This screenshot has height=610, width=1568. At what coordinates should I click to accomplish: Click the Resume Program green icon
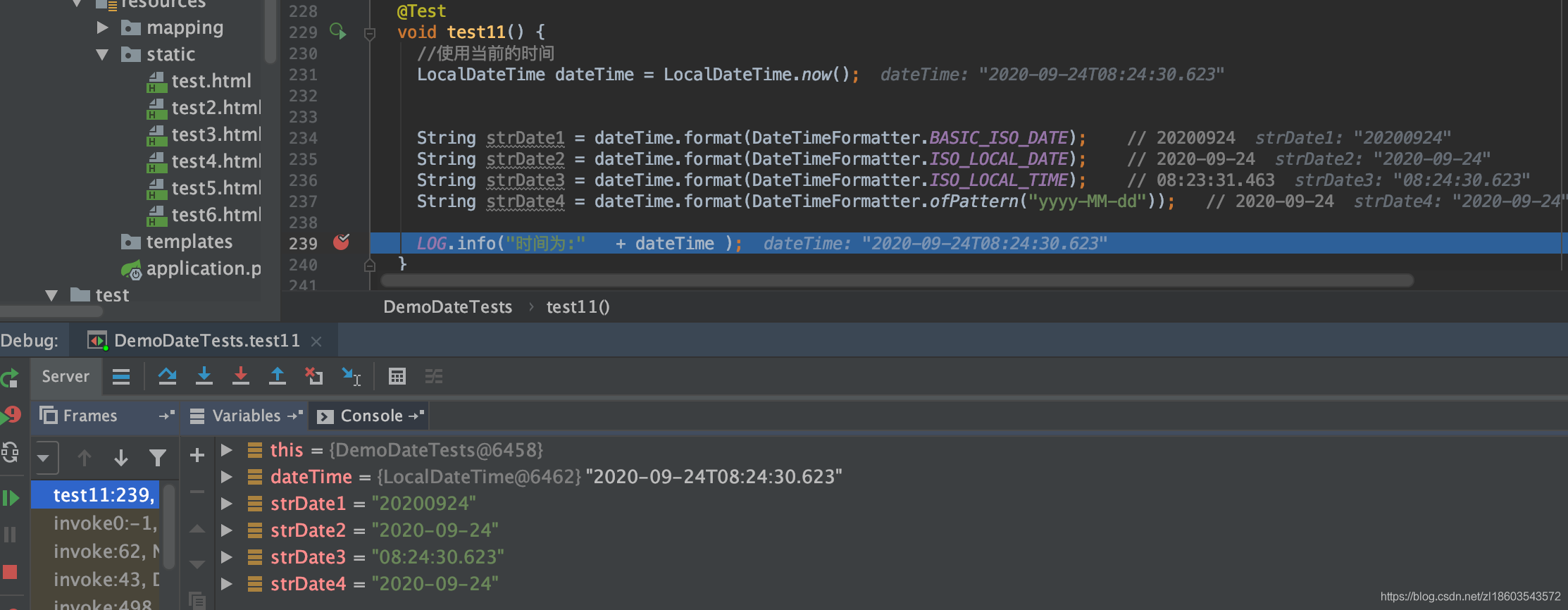[10, 498]
